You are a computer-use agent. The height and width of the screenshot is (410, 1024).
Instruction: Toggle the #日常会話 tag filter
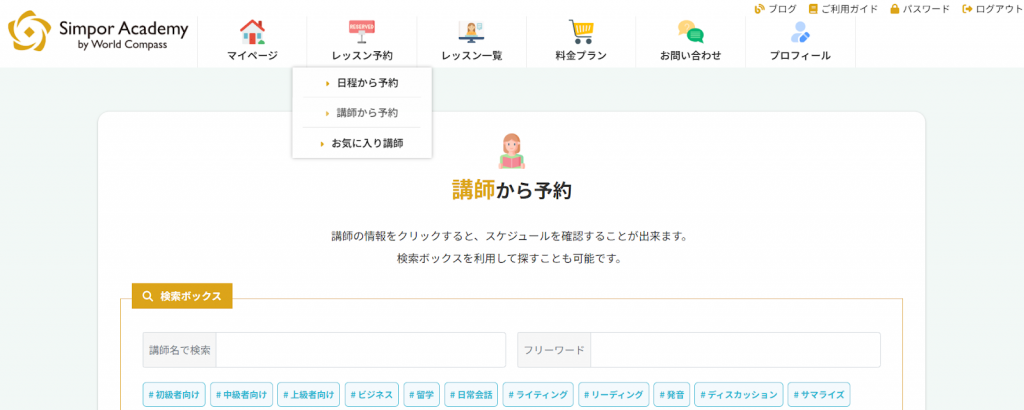tap(470, 395)
